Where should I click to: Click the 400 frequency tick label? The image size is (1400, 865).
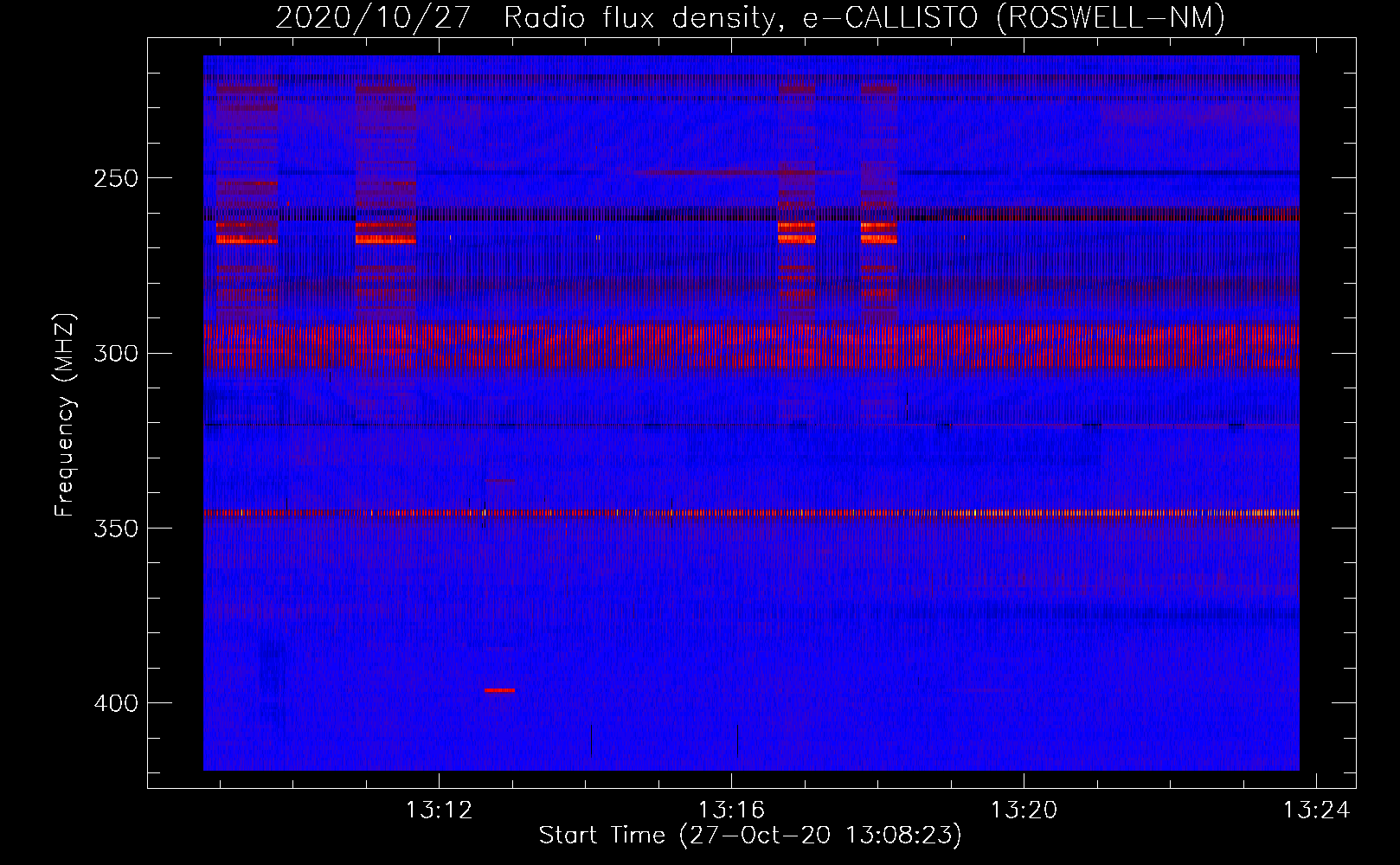116,703
